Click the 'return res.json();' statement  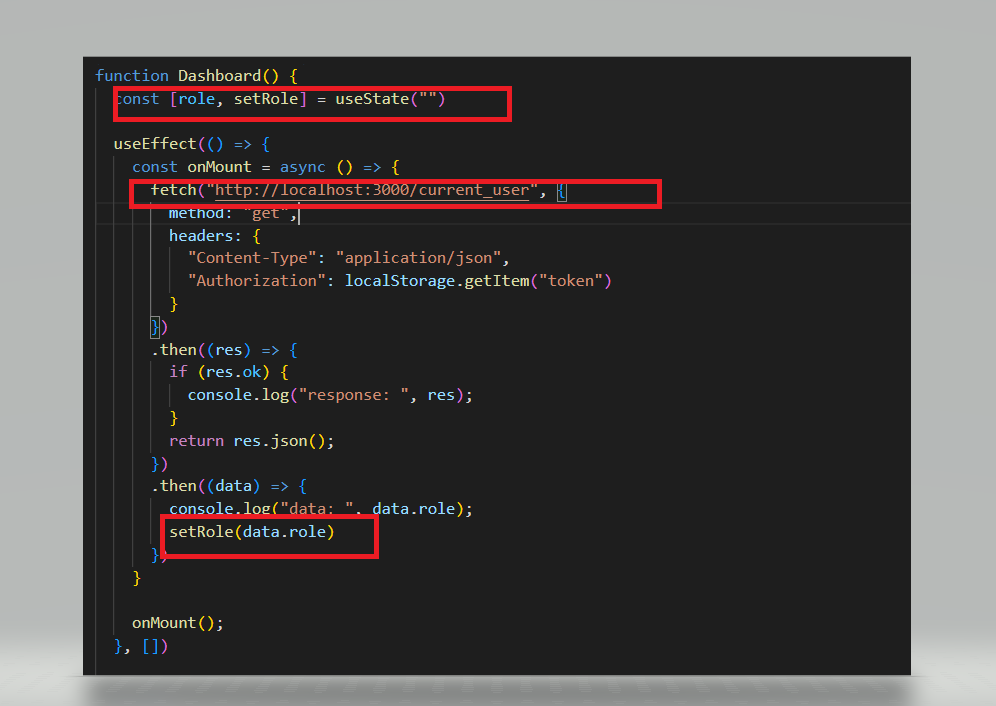[252, 441]
